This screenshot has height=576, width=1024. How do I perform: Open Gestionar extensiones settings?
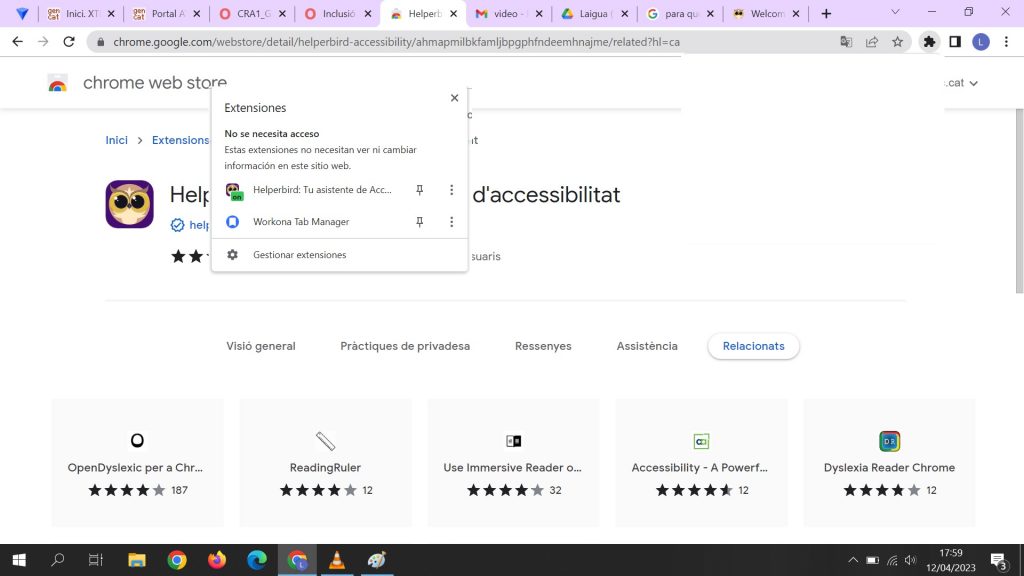click(299, 255)
